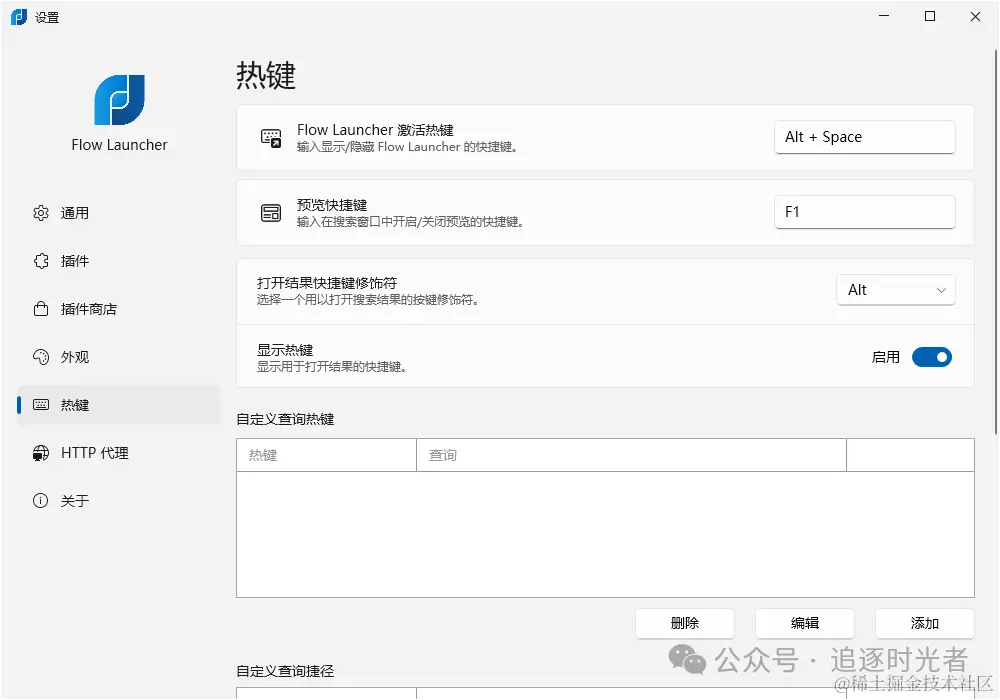Maximize the 设置 window
Screen dimensions: 1000x700
tap(930, 17)
